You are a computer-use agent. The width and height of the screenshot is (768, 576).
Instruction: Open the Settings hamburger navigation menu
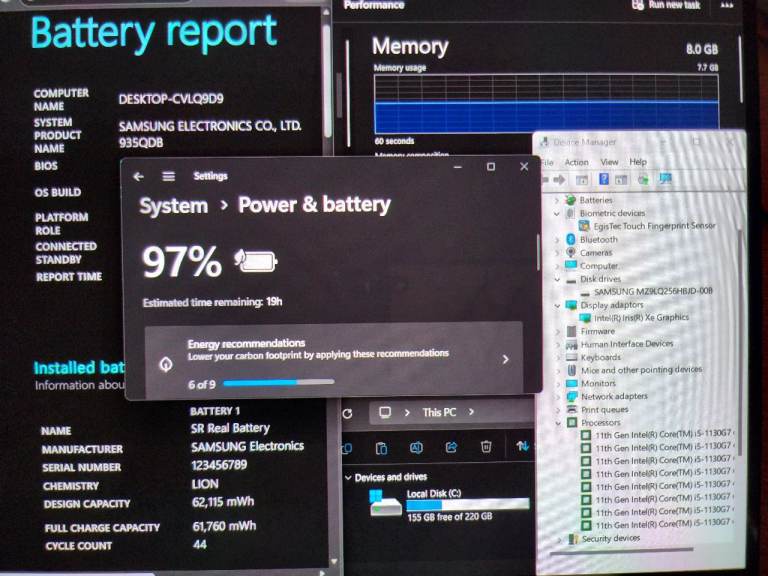pyautogui.click(x=169, y=176)
